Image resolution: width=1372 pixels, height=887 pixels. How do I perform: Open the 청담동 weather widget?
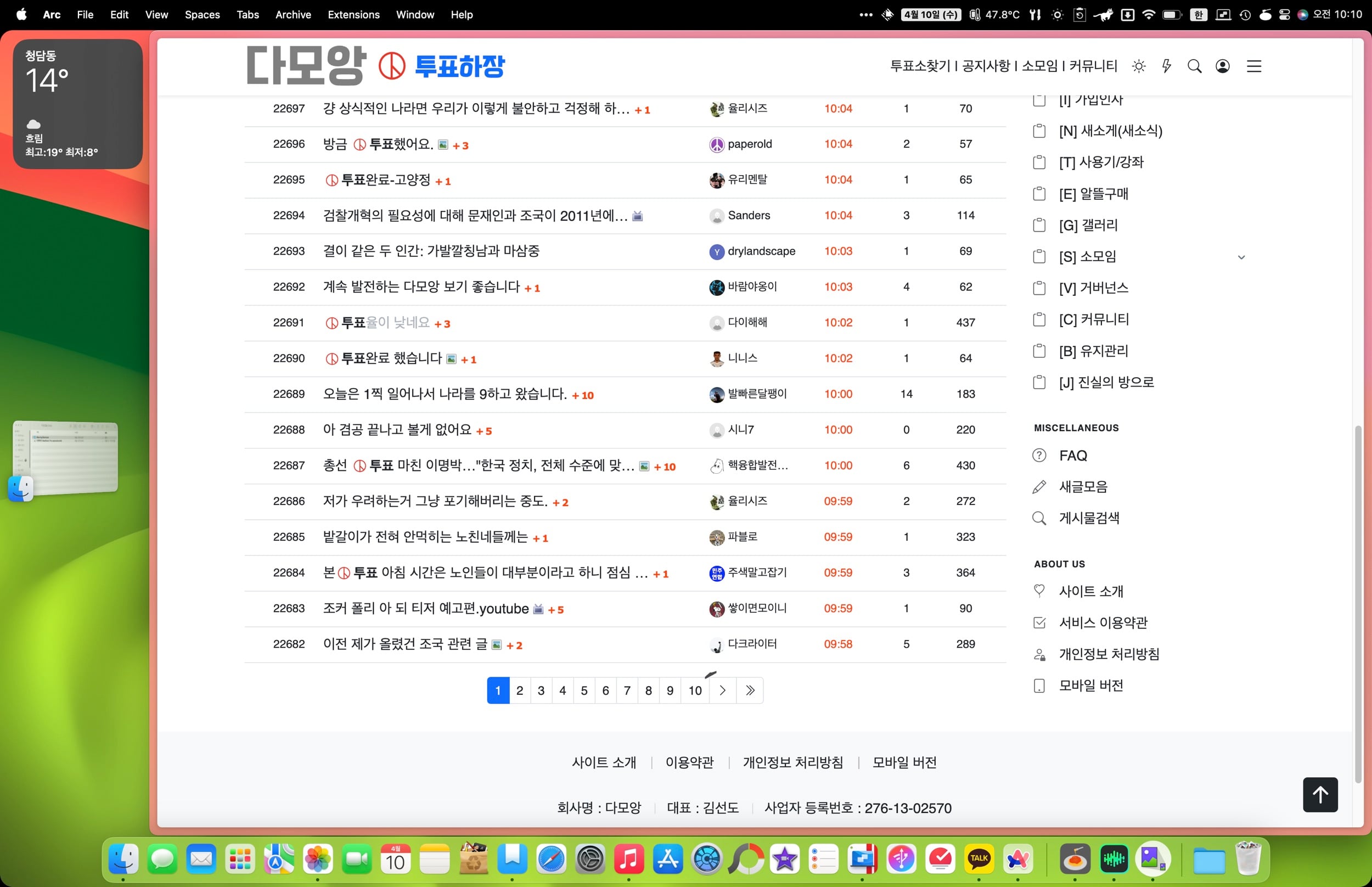pyautogui.click(x=78, y=104)
